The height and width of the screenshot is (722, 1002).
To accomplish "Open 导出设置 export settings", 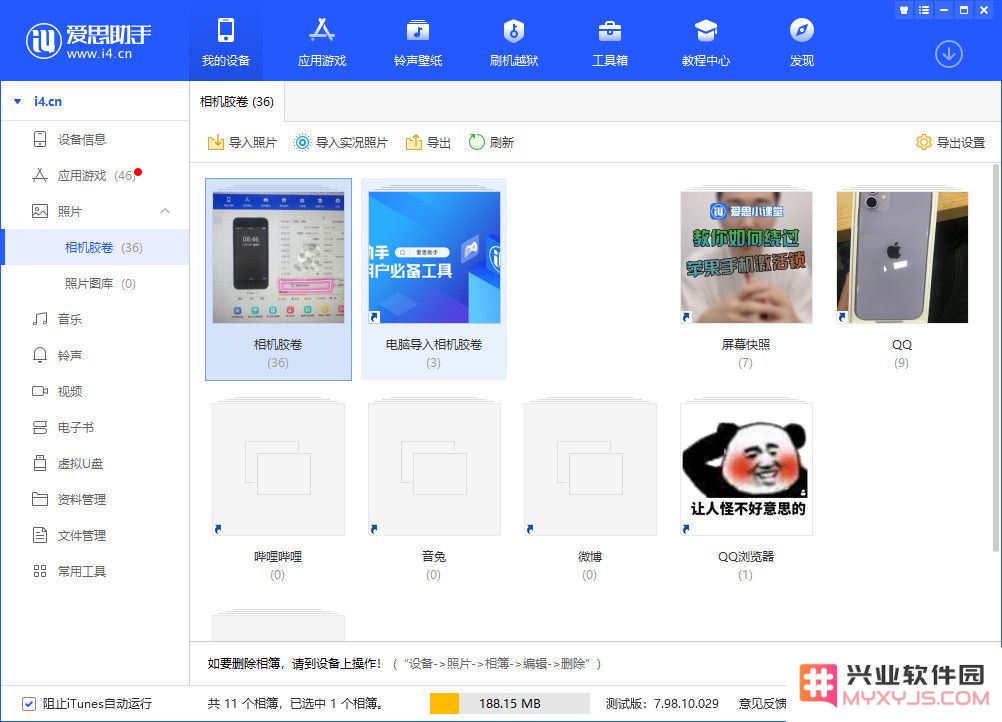I will coord(950,142).
